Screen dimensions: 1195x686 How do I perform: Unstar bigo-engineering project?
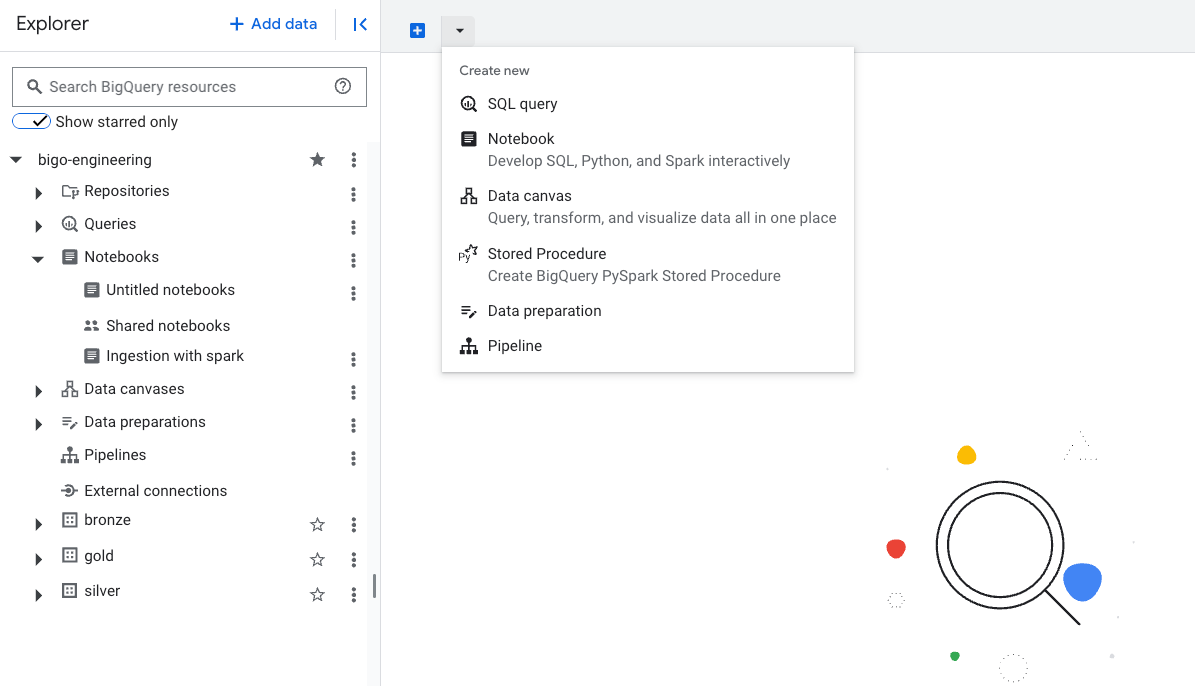pyautogui.click(x=317, y=159)
